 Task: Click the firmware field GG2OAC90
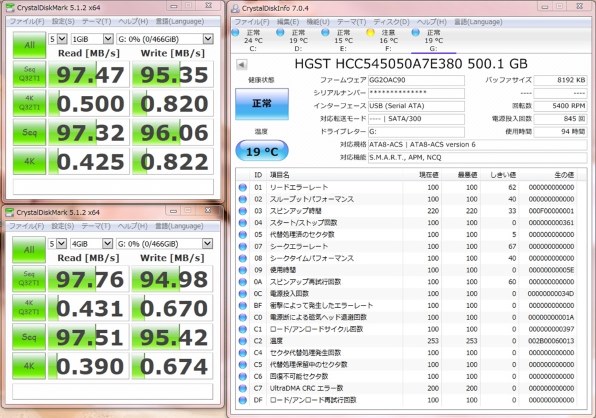pos(416,80)
